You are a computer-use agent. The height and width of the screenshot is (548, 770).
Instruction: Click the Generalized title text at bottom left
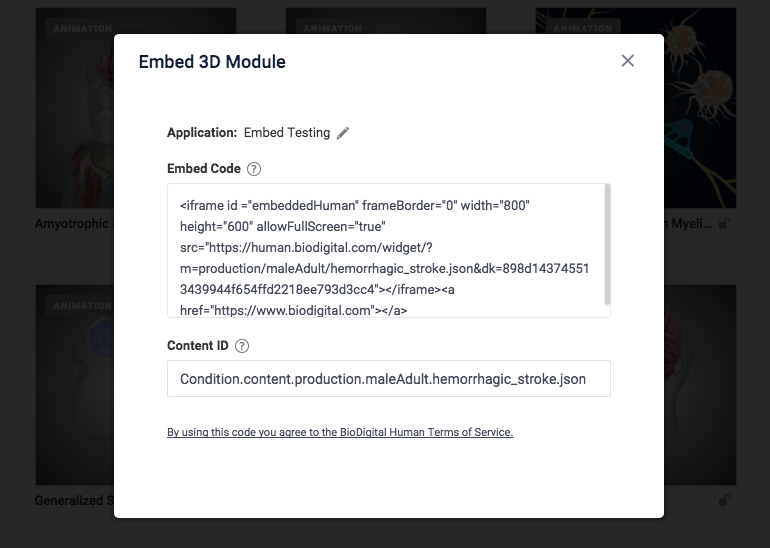74,500
